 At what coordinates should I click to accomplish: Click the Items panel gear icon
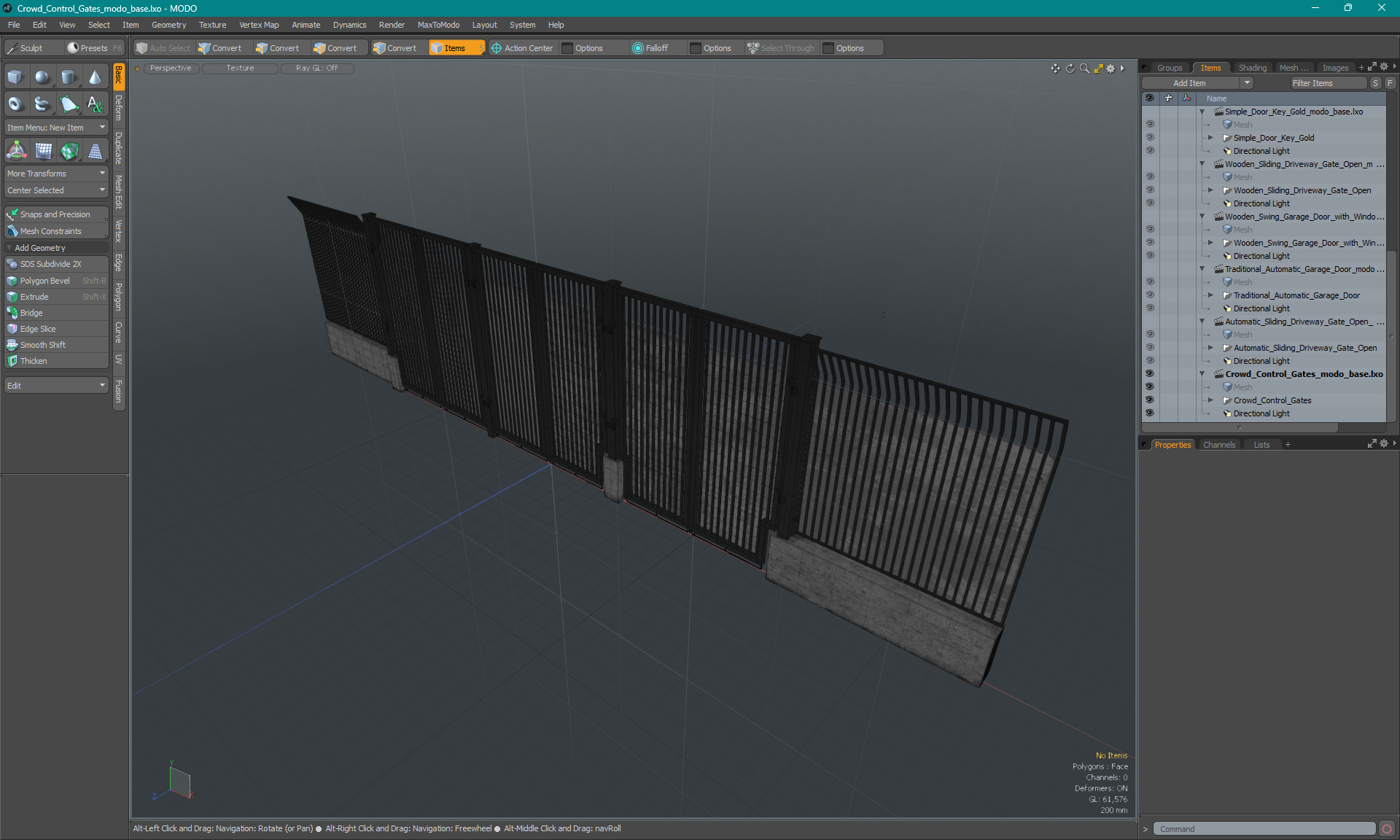1384,67
